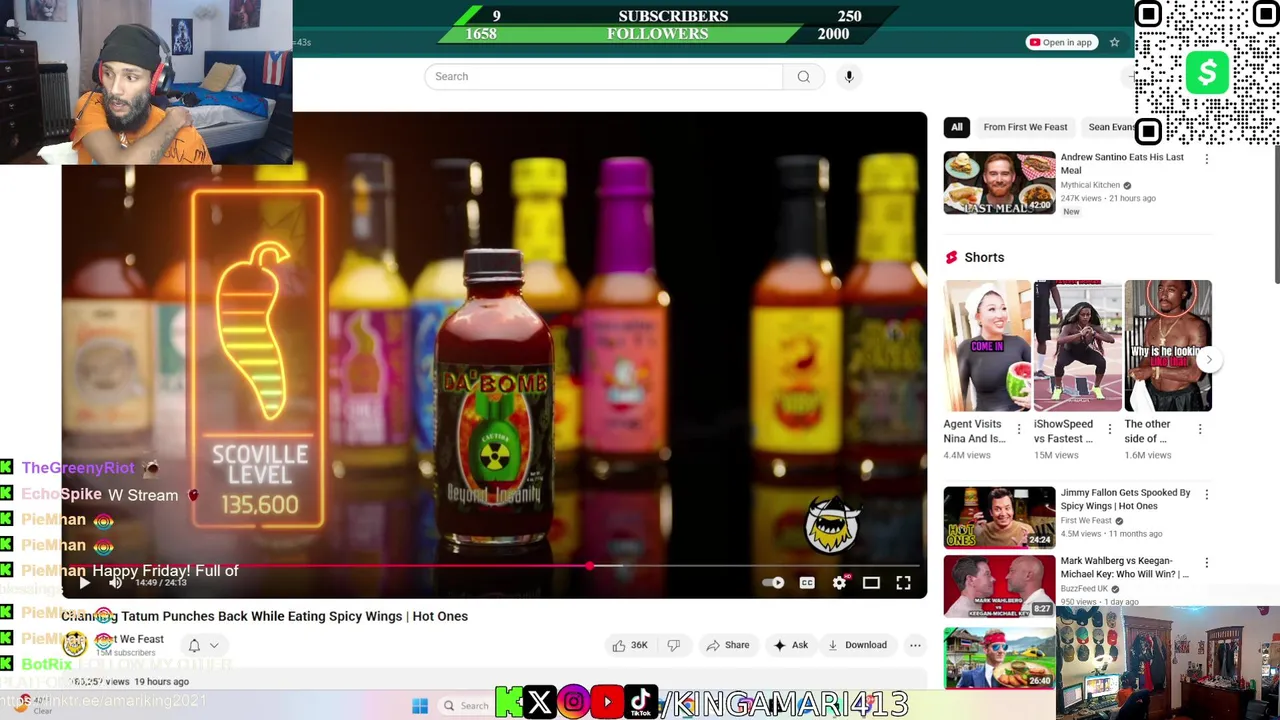The width and height of the screenshot is (1280, 720).
Task: Open options menu for Andrew Santino video
Action: [x=1206, y=159]
